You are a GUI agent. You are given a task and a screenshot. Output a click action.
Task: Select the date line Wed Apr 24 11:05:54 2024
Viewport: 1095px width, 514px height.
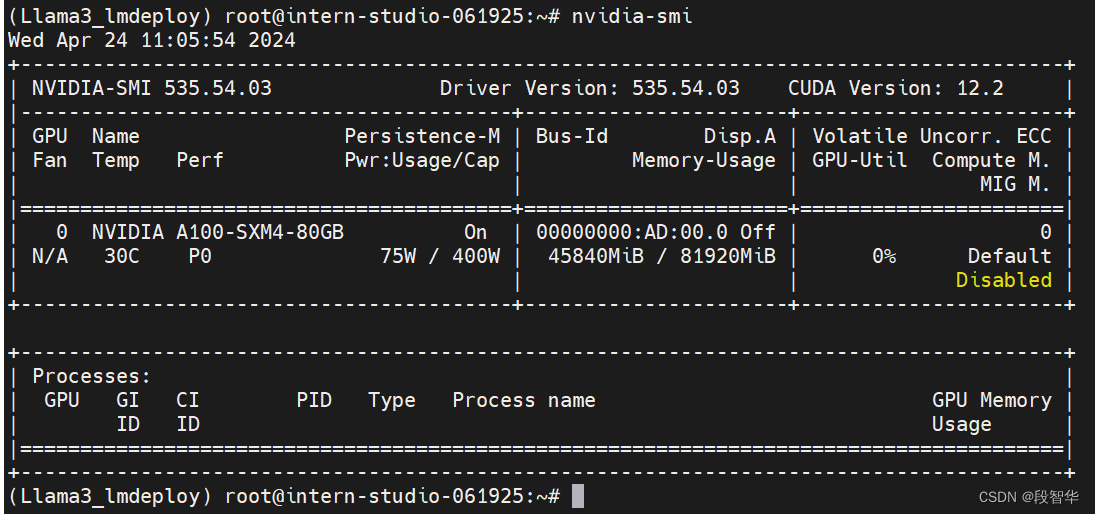pyautogui.click(x=152, y=41)
